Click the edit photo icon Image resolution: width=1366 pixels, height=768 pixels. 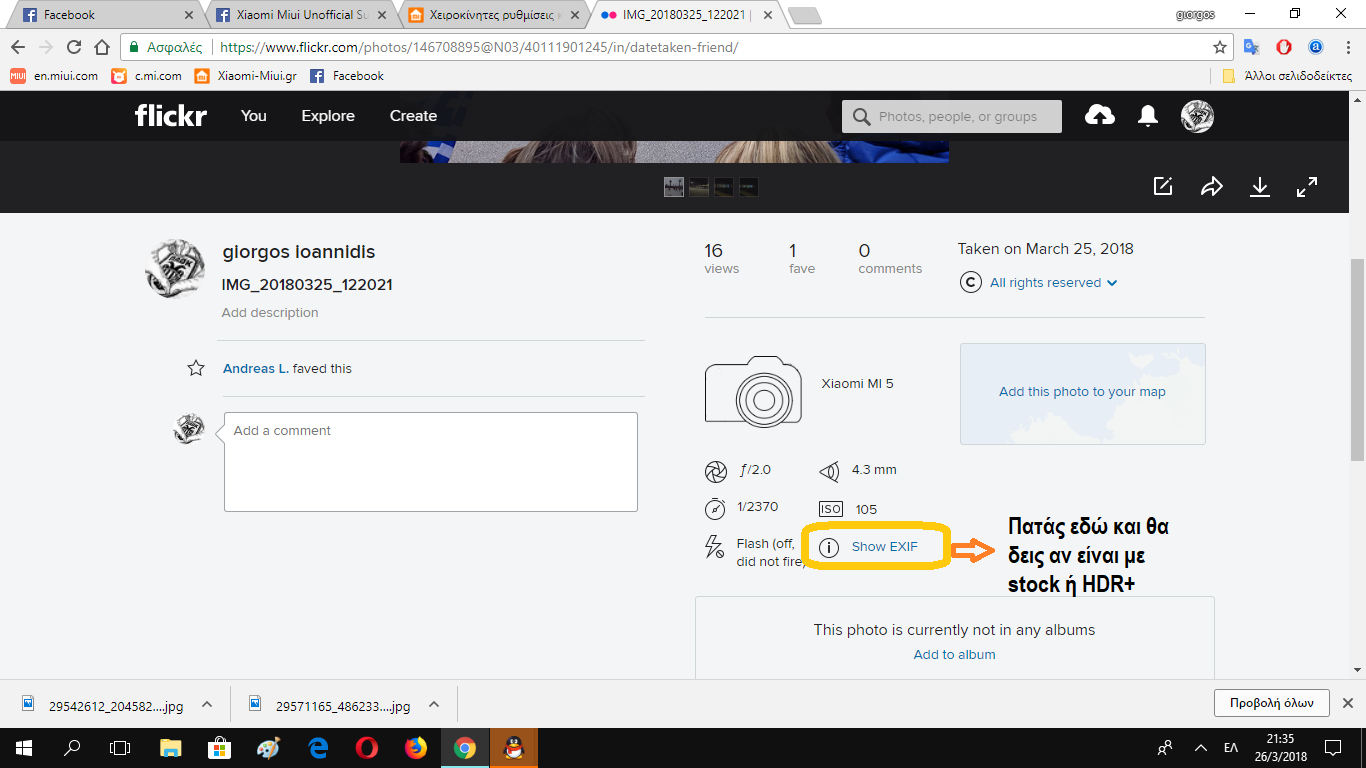(x=1163, y=186)
